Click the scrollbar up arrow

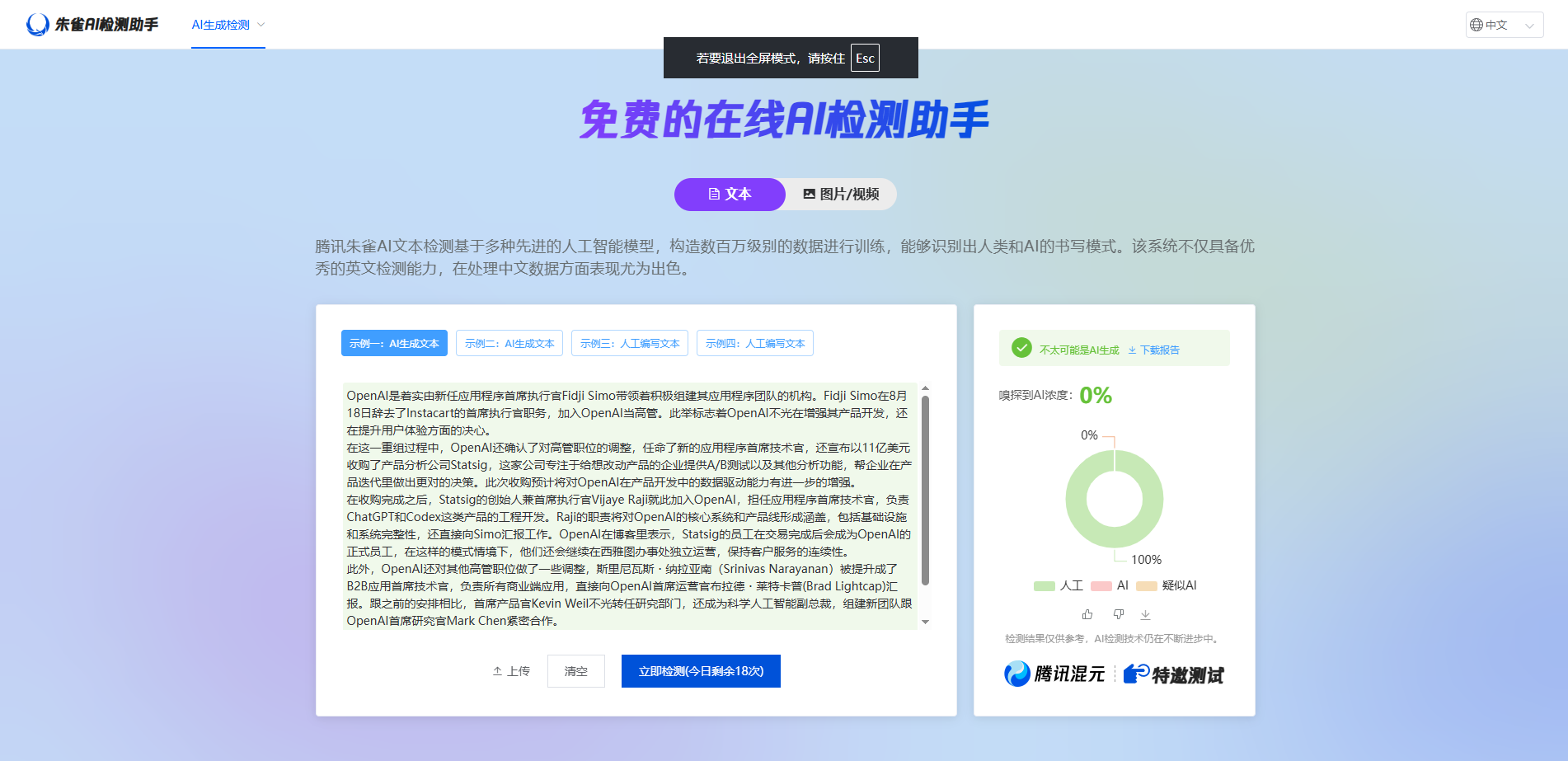point(925,388)
